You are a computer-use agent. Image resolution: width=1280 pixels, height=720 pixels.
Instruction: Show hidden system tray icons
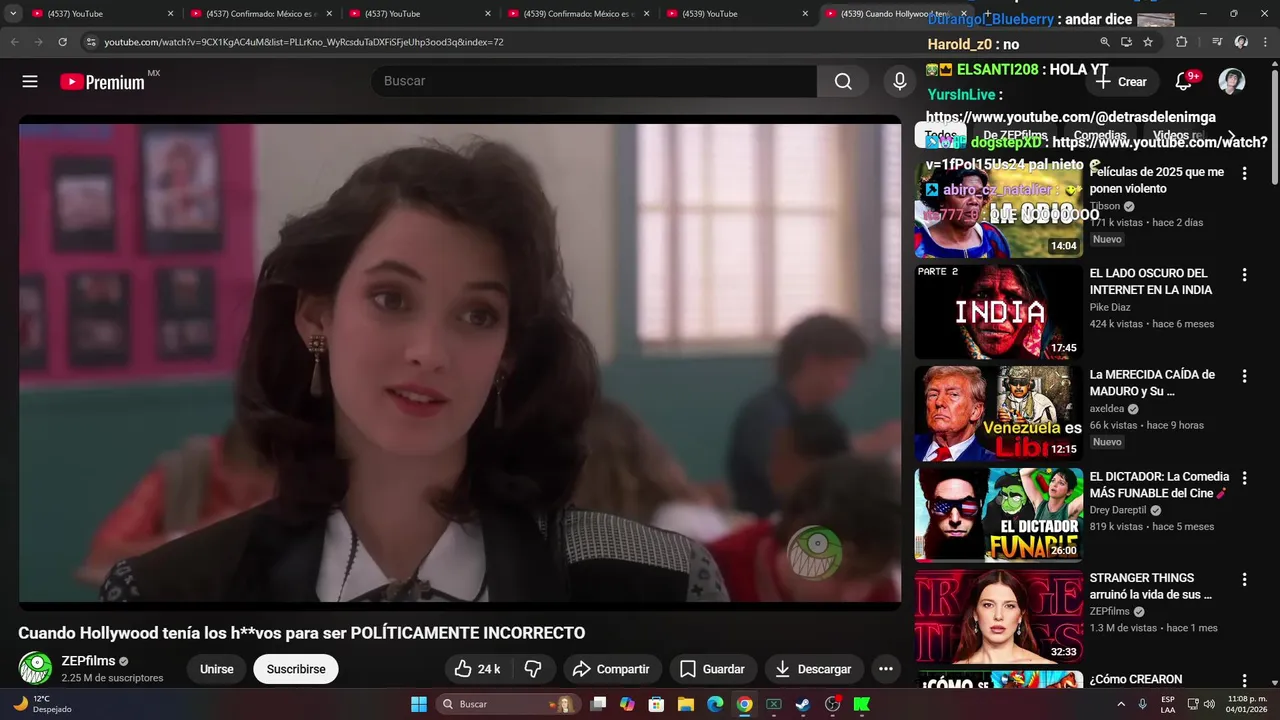click(x=1120, y=704)
